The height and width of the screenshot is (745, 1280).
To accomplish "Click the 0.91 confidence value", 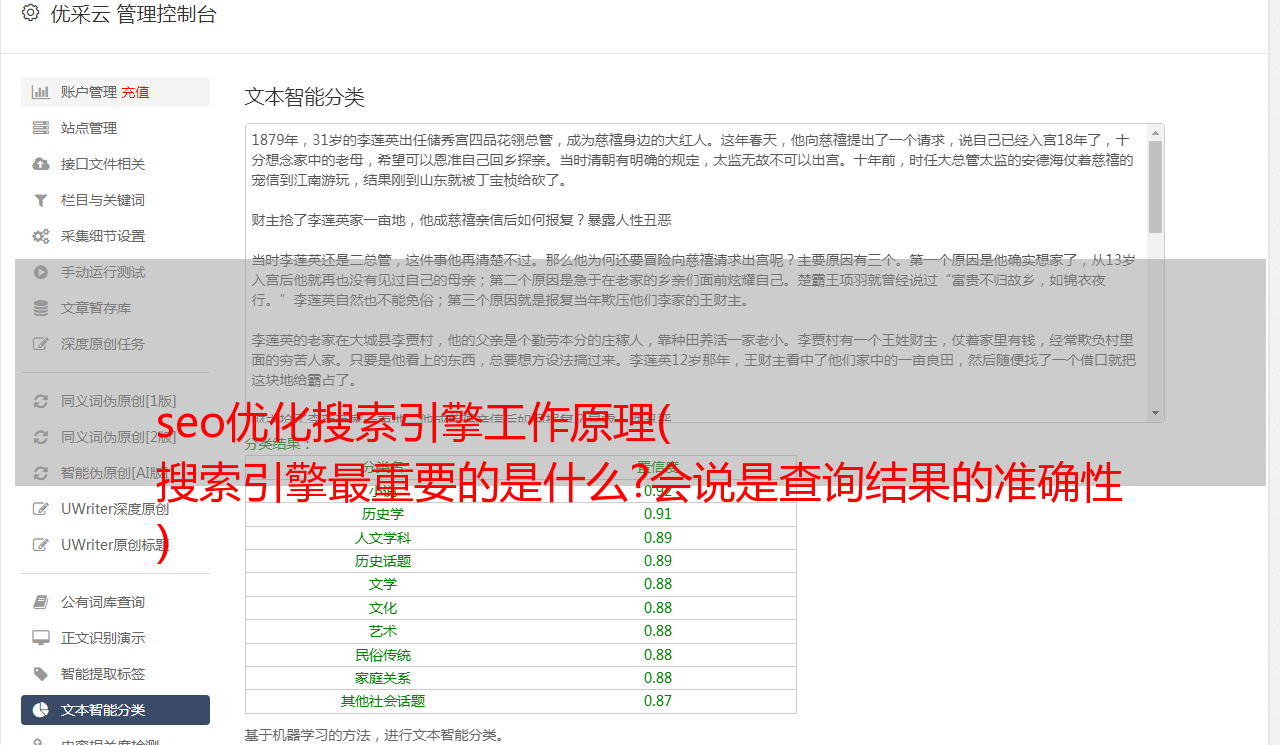I will point(658,514).
